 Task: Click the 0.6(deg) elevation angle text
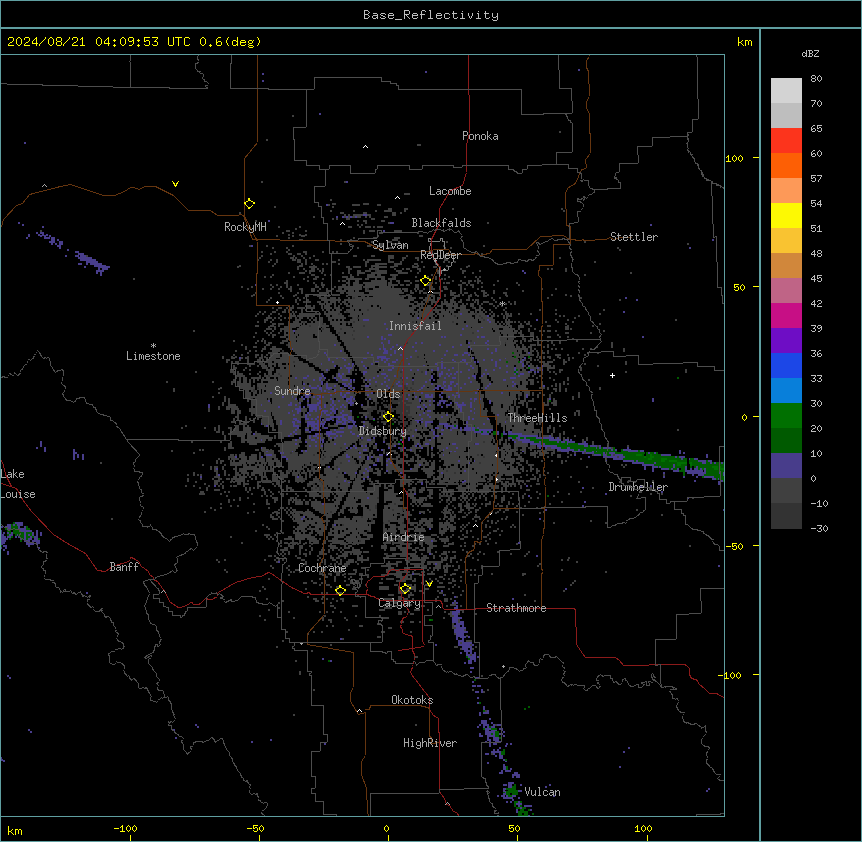coord(230,42)
